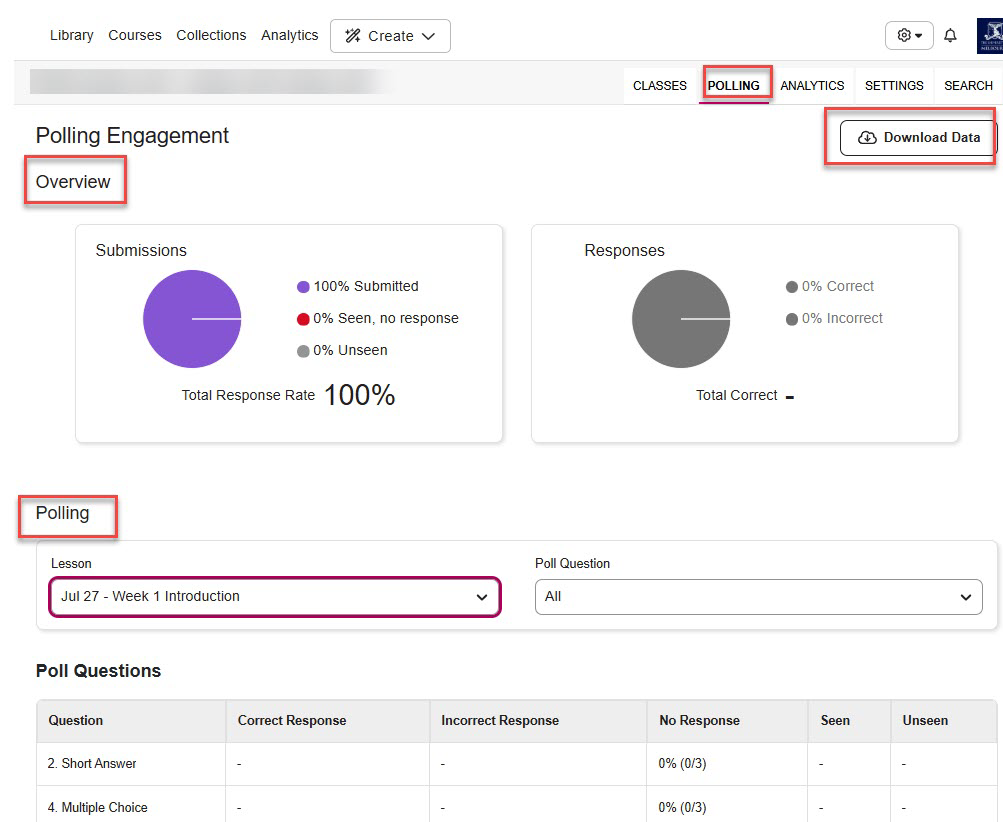Expand the Poll Question dropdown
This screenshot has height=822, width=1003.
pyautogui.click(x=759, y=597)
